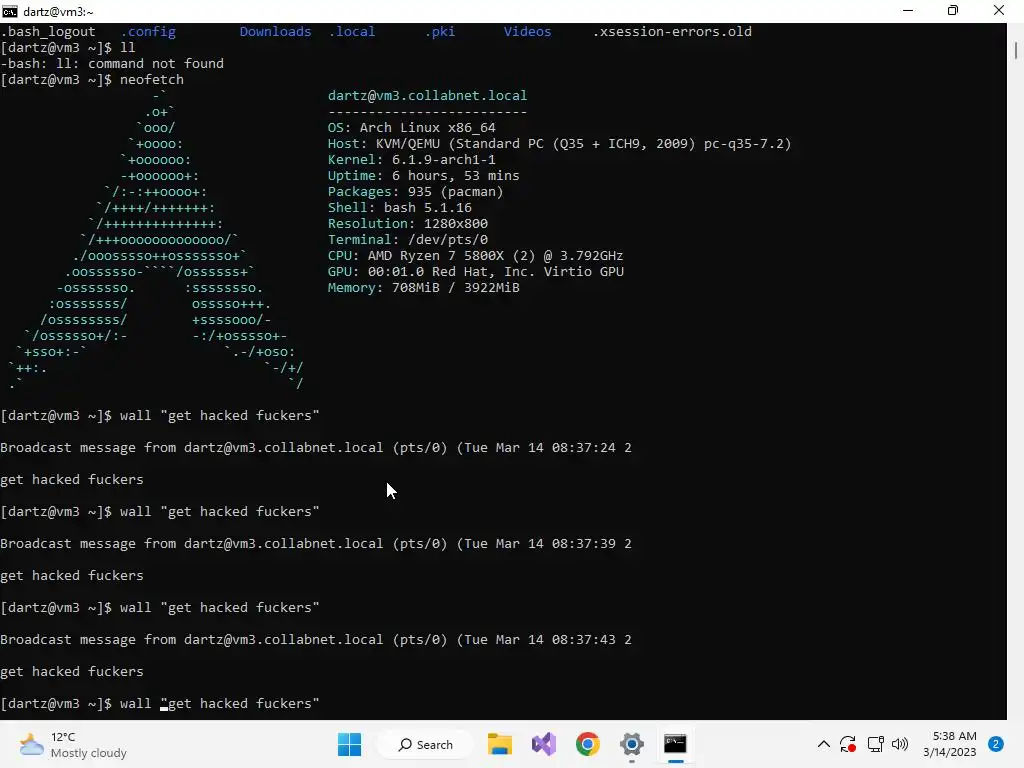Click the 'neofetch' command line
Screen dimensions: 1024x768
pos(92,80)
